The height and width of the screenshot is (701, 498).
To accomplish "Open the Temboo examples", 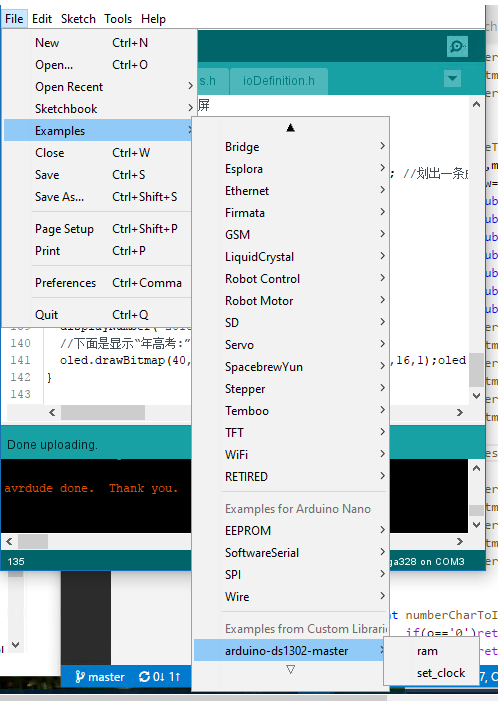I will click(x=291, y=411).
